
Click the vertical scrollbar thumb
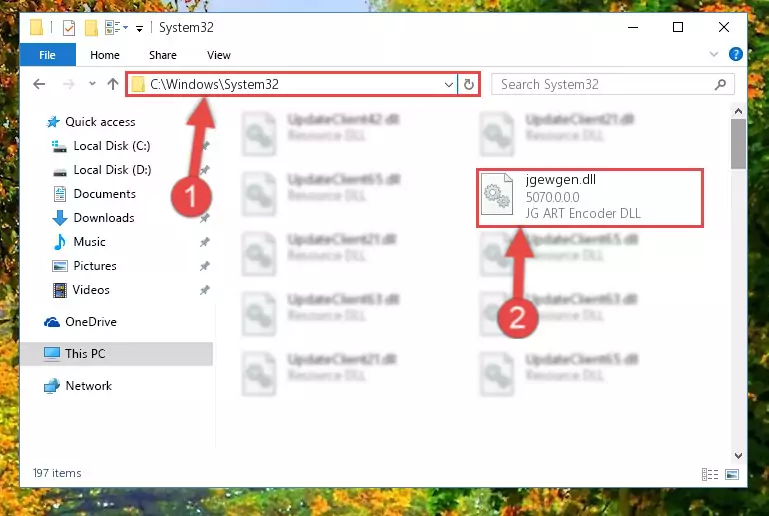tap(738, 144)
